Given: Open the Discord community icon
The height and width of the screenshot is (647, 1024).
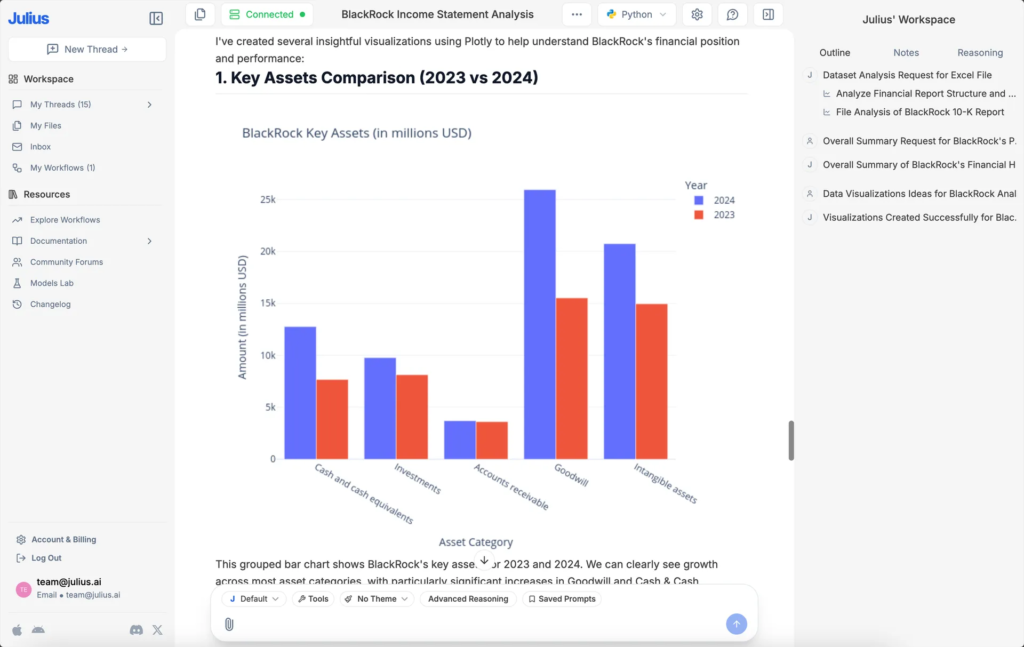Looking at the screenshot, I should click(x=136, y=630).
